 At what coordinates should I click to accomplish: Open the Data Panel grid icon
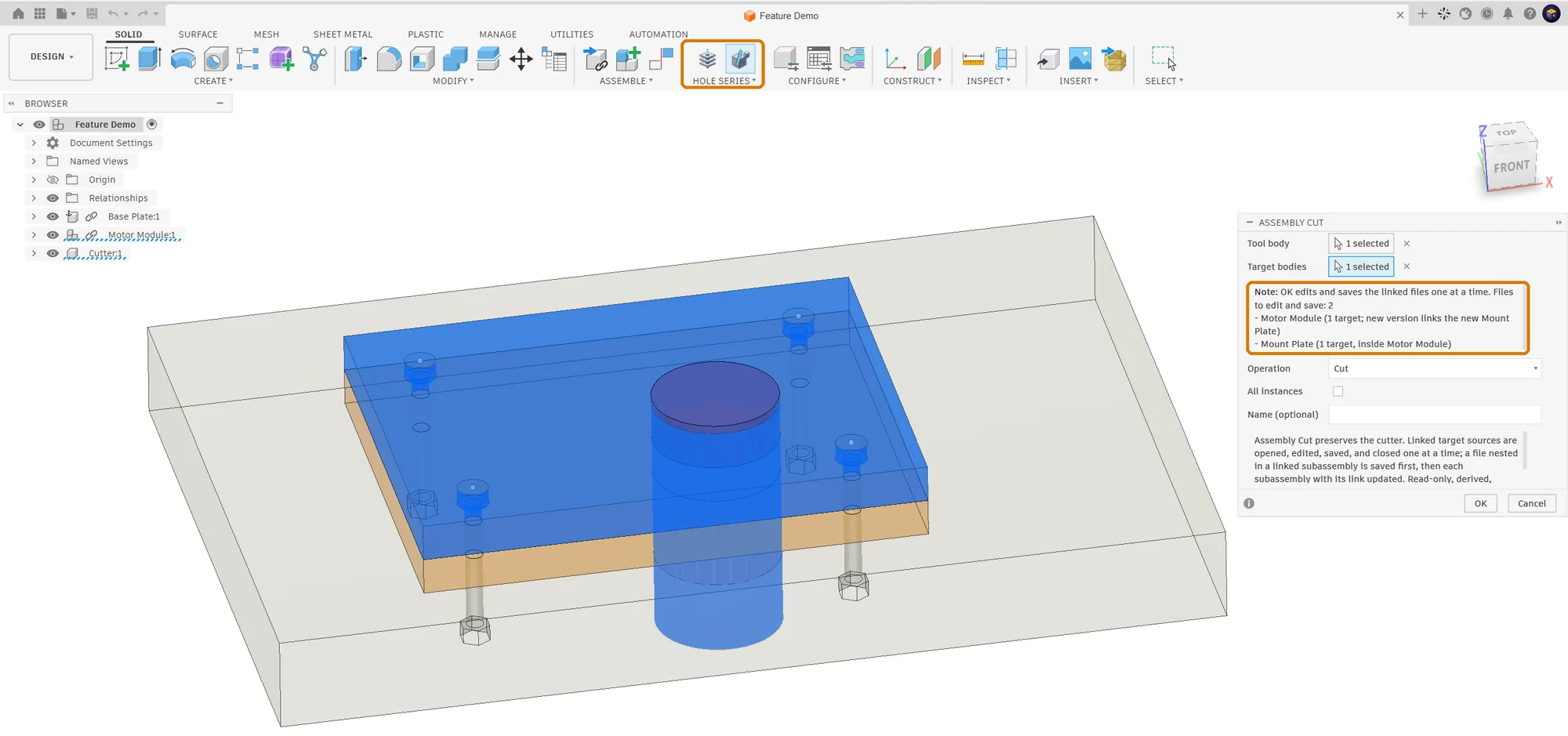40,13
